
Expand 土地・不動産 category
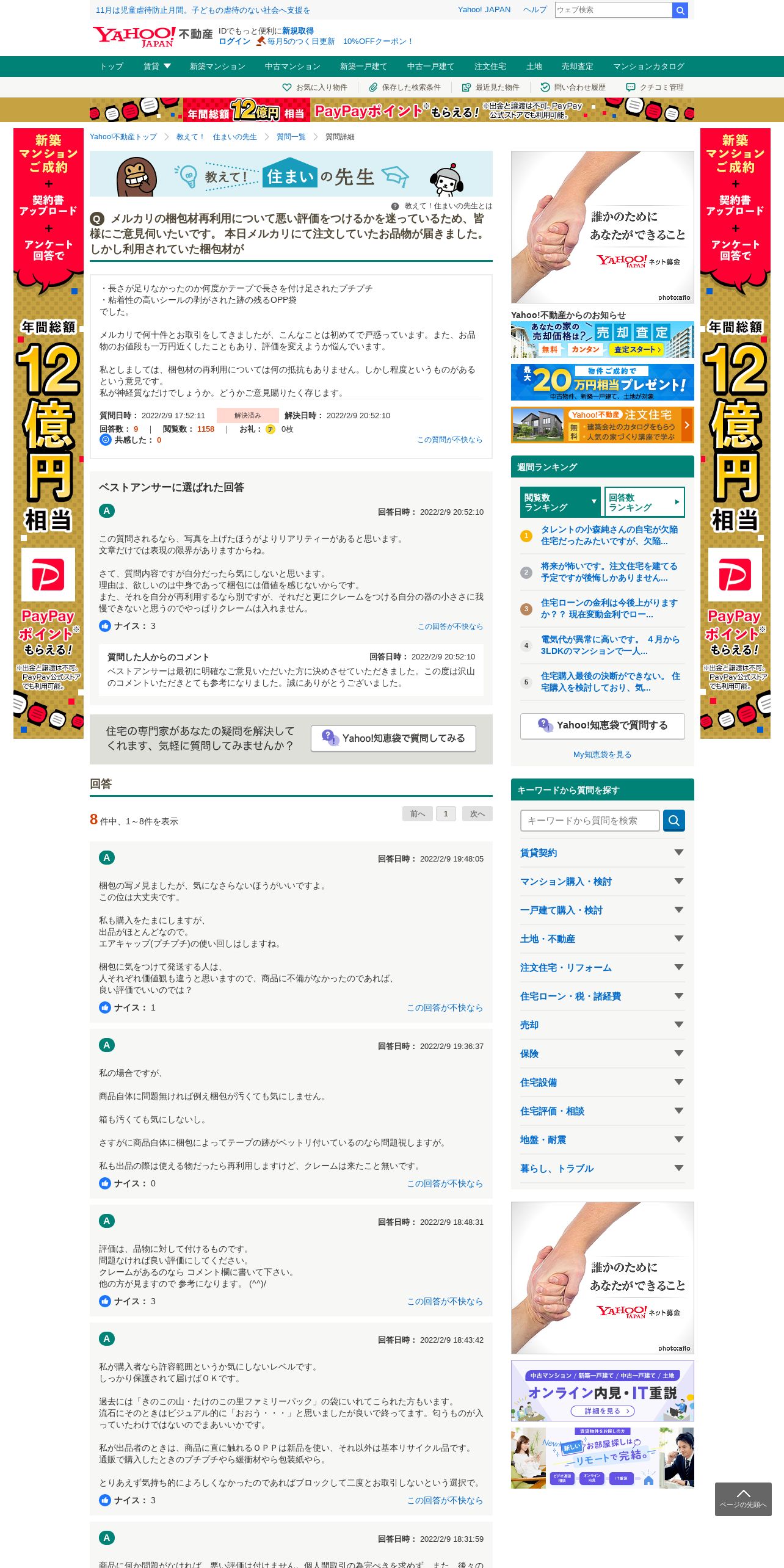pos(603,939)
